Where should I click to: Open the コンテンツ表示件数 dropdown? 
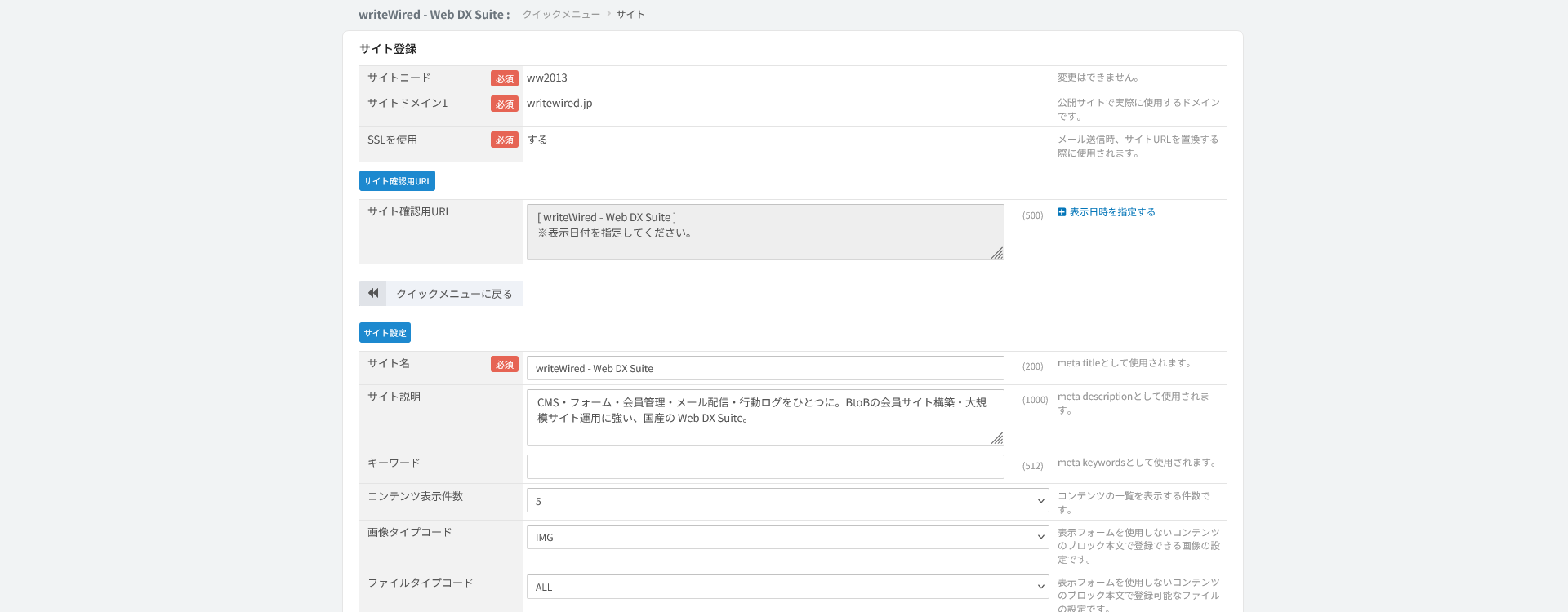[788, 500]
